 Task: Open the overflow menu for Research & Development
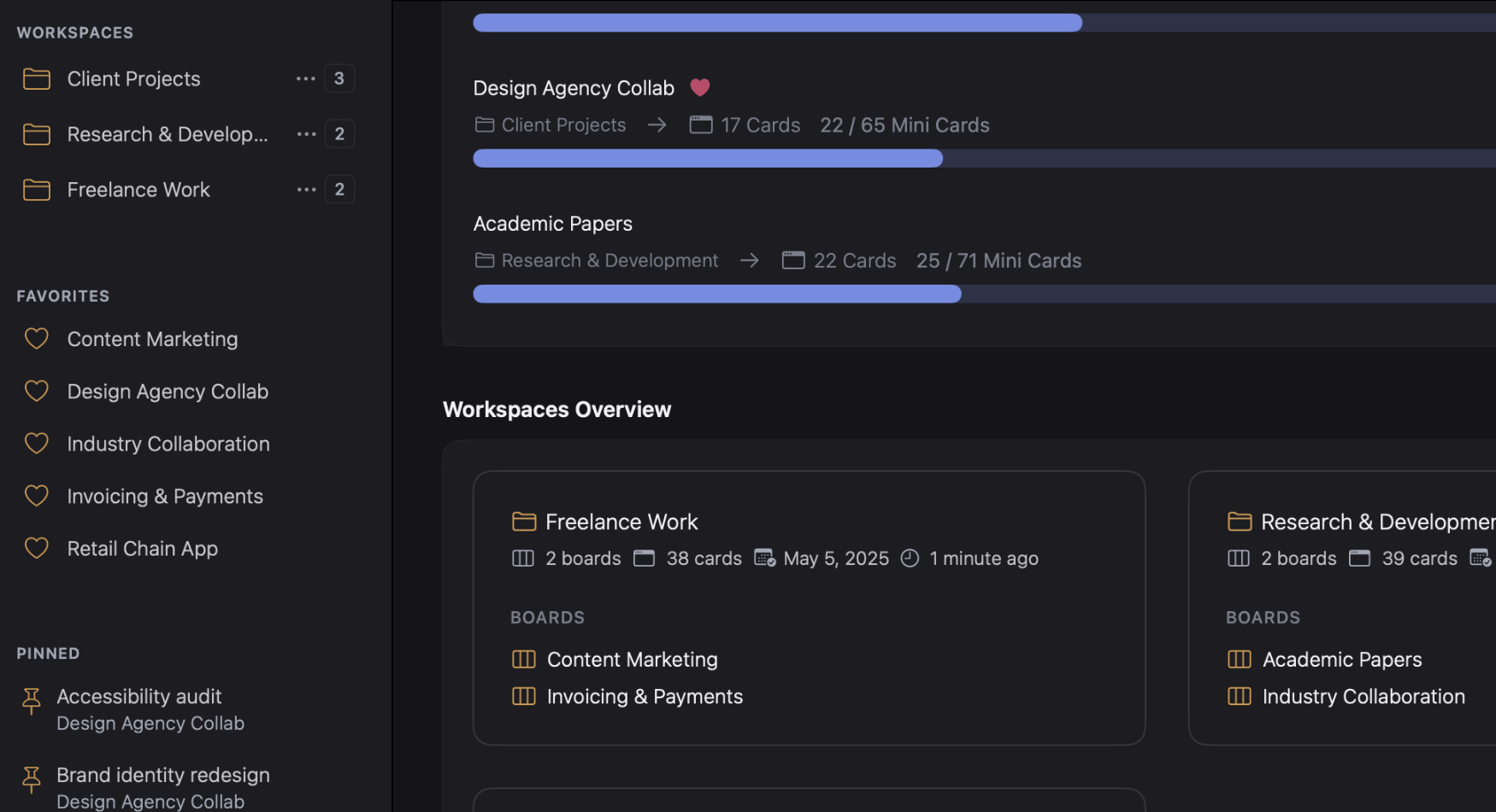point(305,134)
